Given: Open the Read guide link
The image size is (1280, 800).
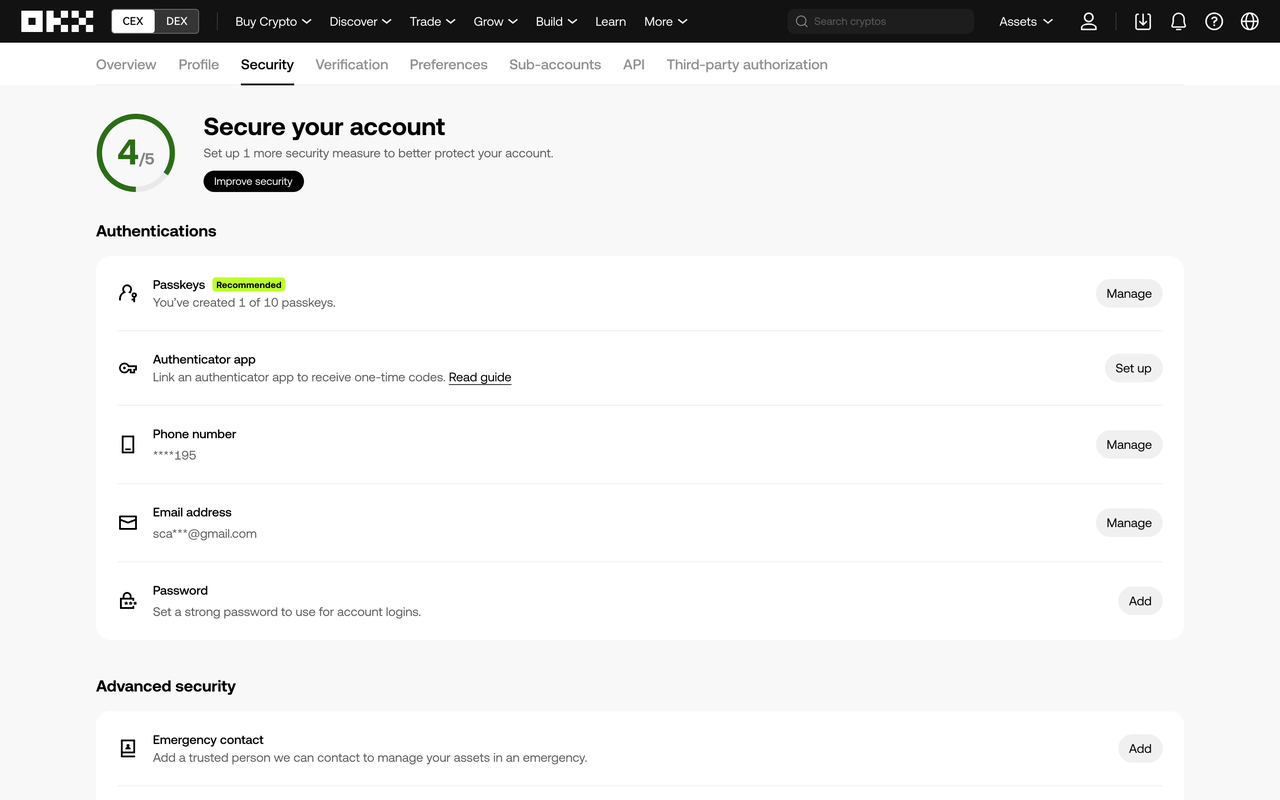Looking at the screenshot, I should coord(480,377).
